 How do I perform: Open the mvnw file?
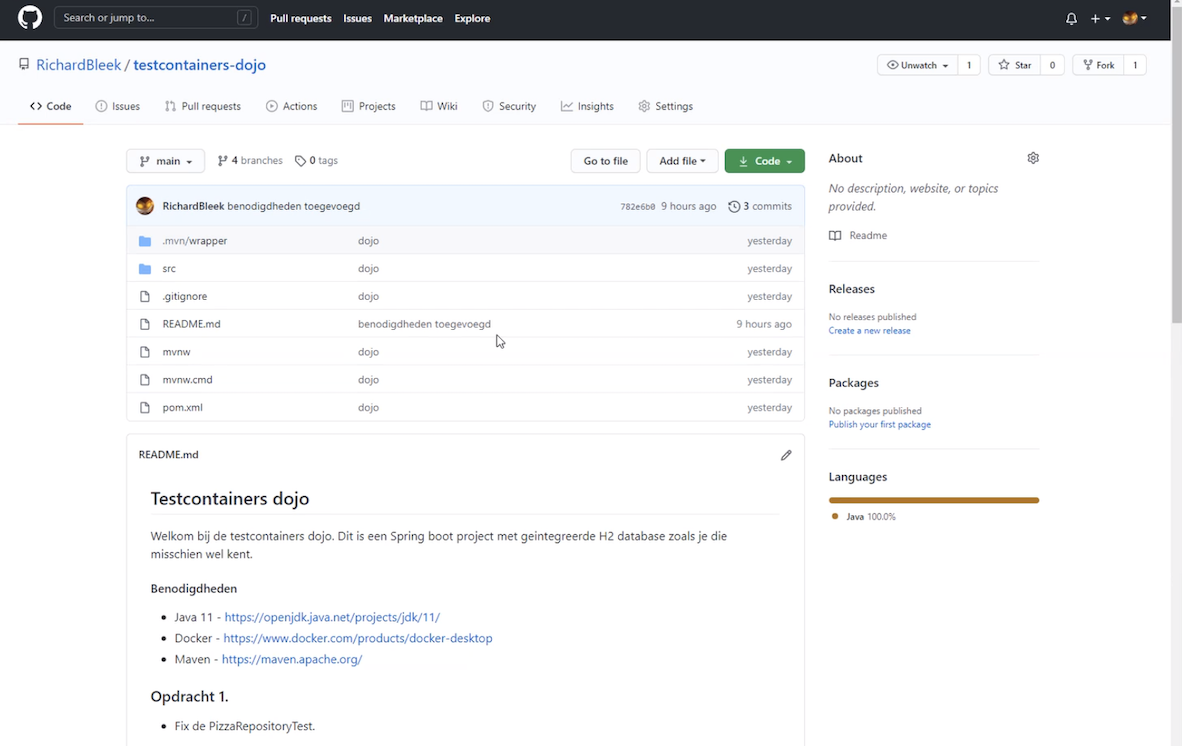[176, 352]
